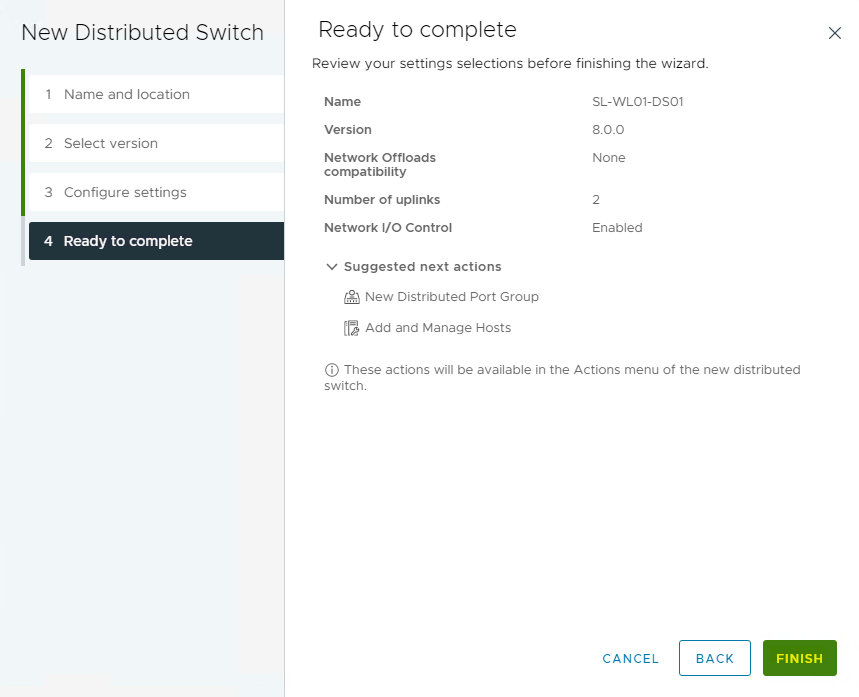
Task: Click the Add and Manage Hosts icon
Action: (351, 328)
